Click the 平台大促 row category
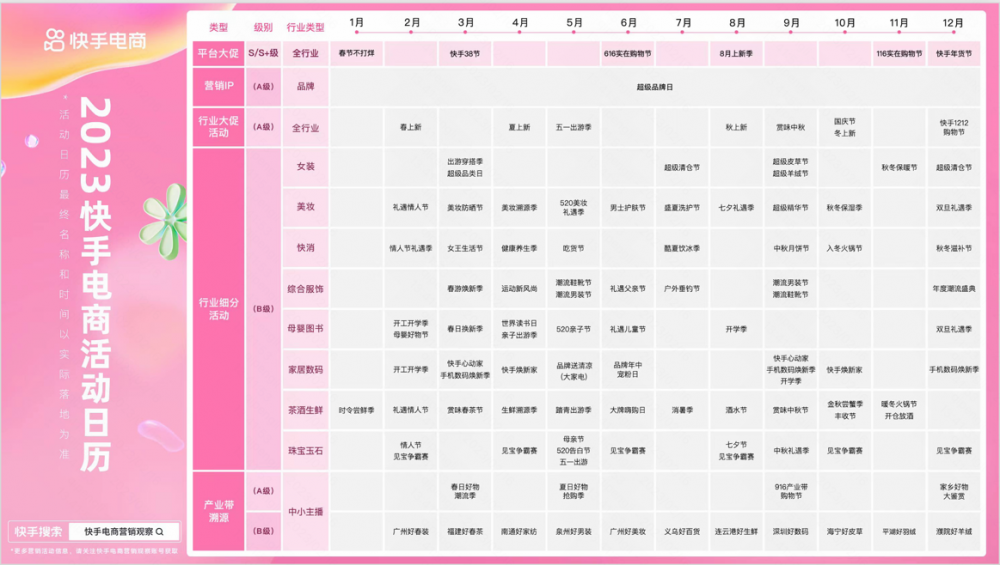Viewport: 1000px width, 565px height. click(x=217, y=54)
